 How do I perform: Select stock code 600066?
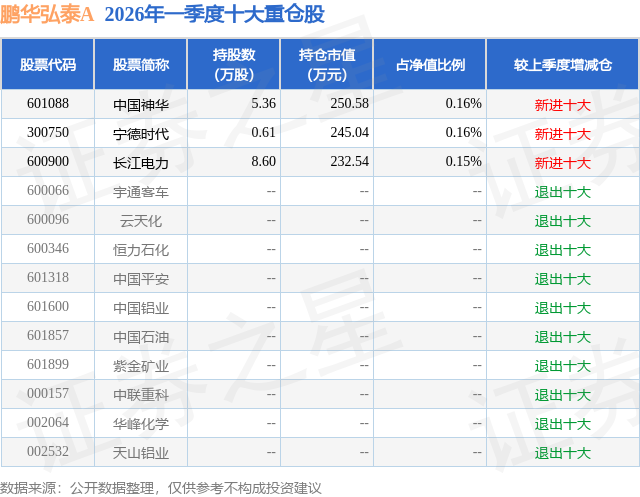[x=48, y=191]
